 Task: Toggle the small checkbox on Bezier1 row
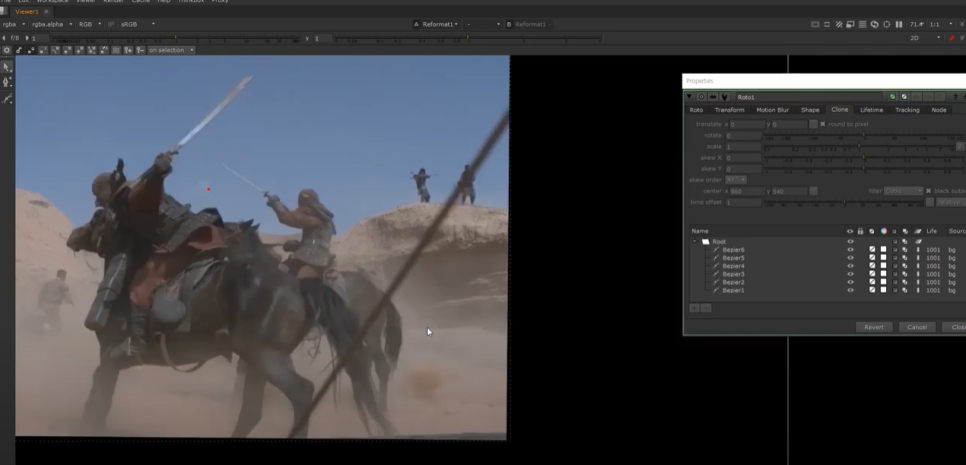click(x=895, y=289)
